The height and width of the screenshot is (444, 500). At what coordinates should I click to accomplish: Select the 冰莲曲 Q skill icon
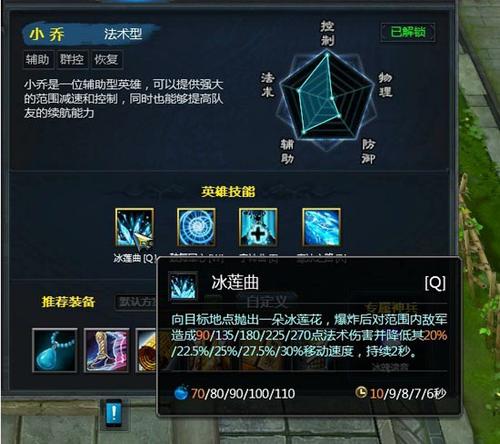click(134, 227)
